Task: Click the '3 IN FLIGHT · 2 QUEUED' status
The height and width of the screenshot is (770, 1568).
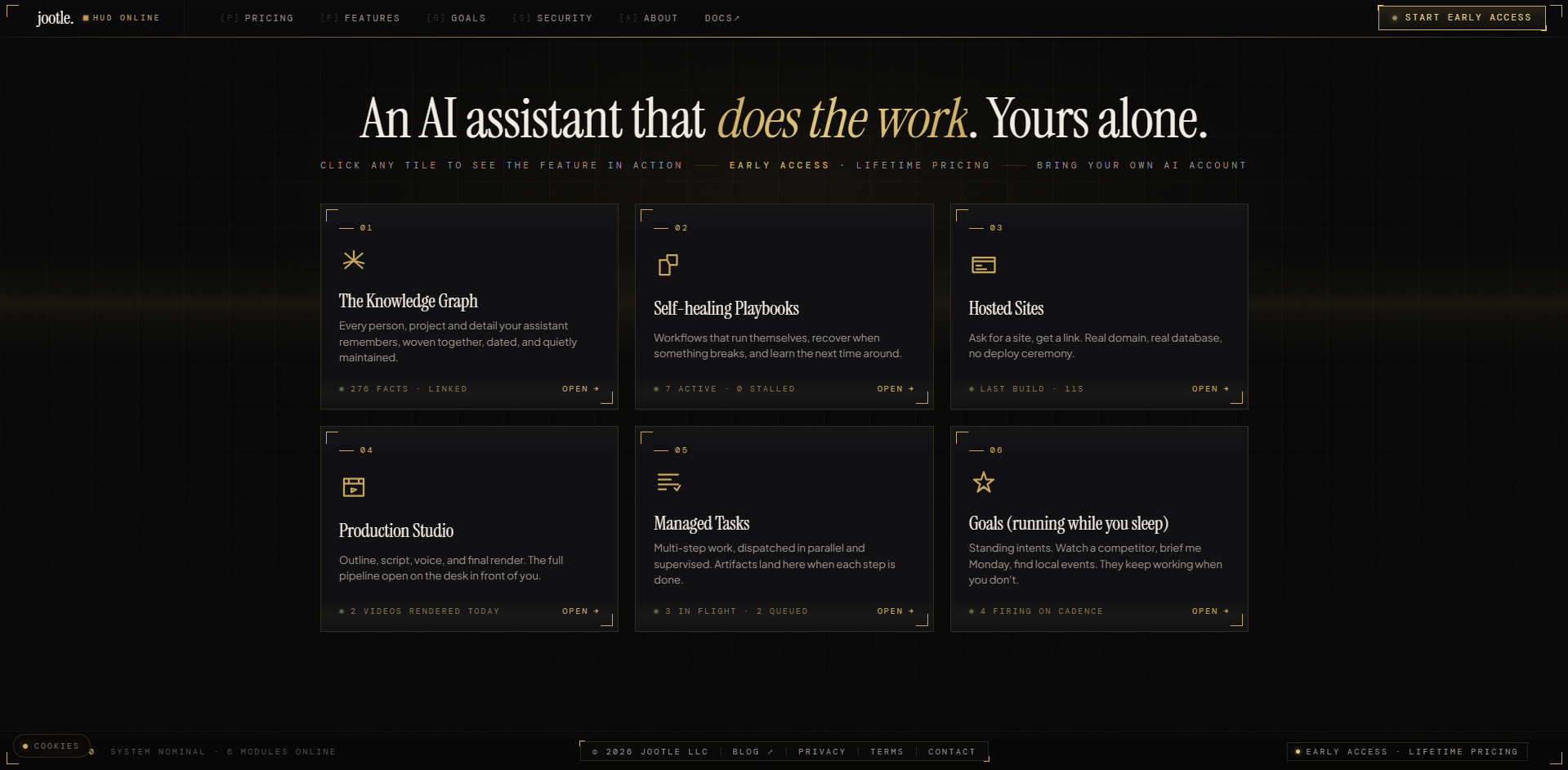Action: [731, 611]
